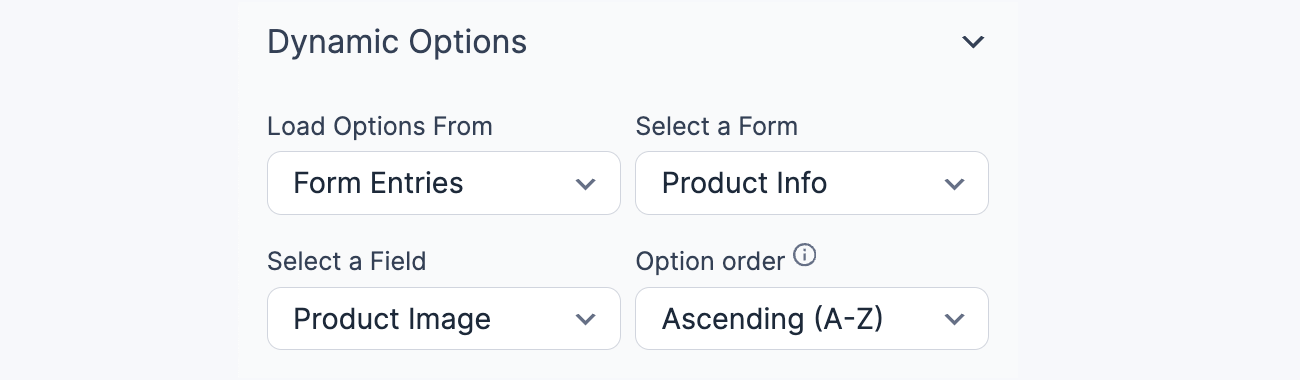
Task: Click the Select a Field label
Action: [x=347, y=262]
